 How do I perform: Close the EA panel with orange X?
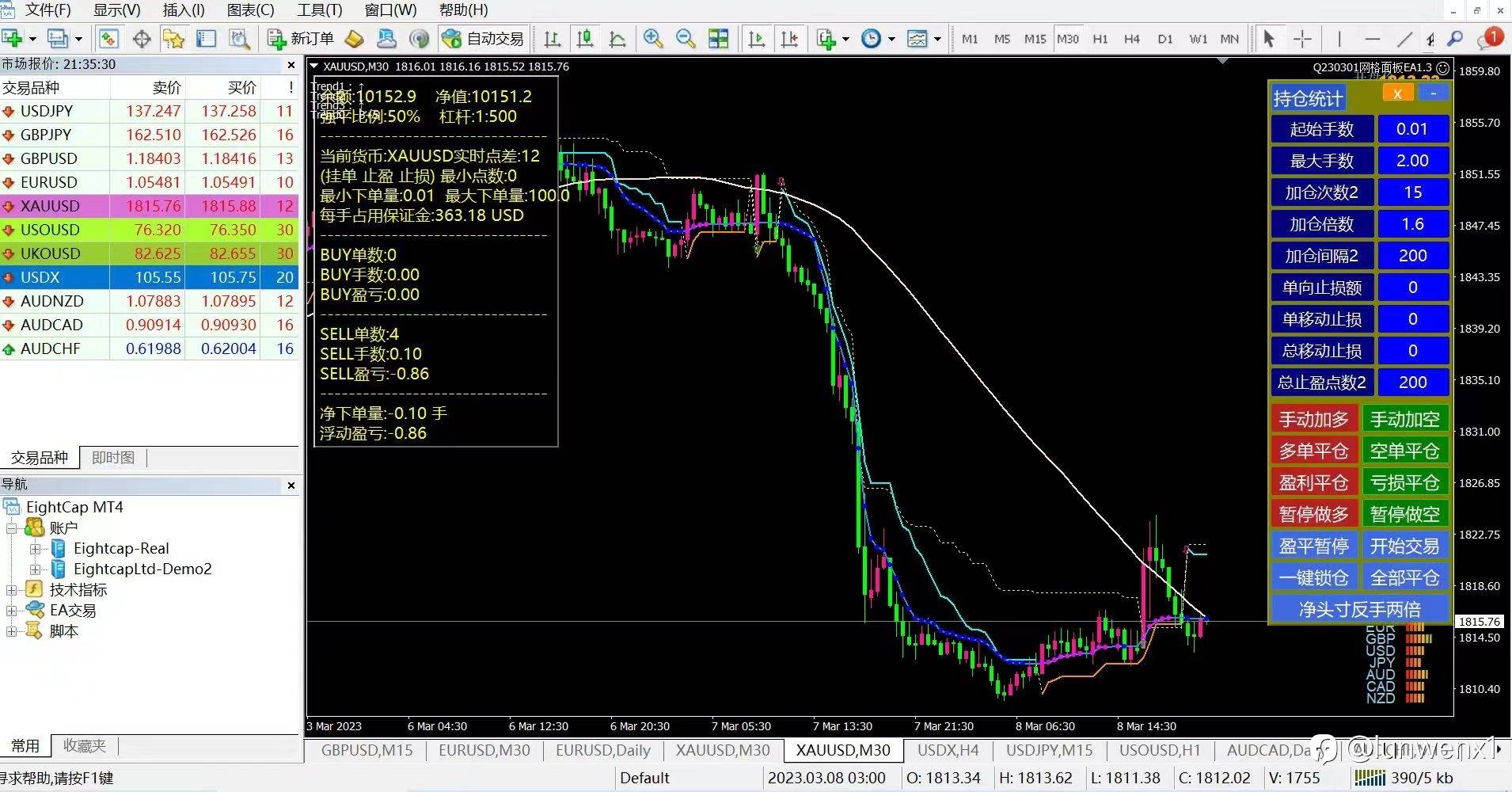click(1397, 93)
